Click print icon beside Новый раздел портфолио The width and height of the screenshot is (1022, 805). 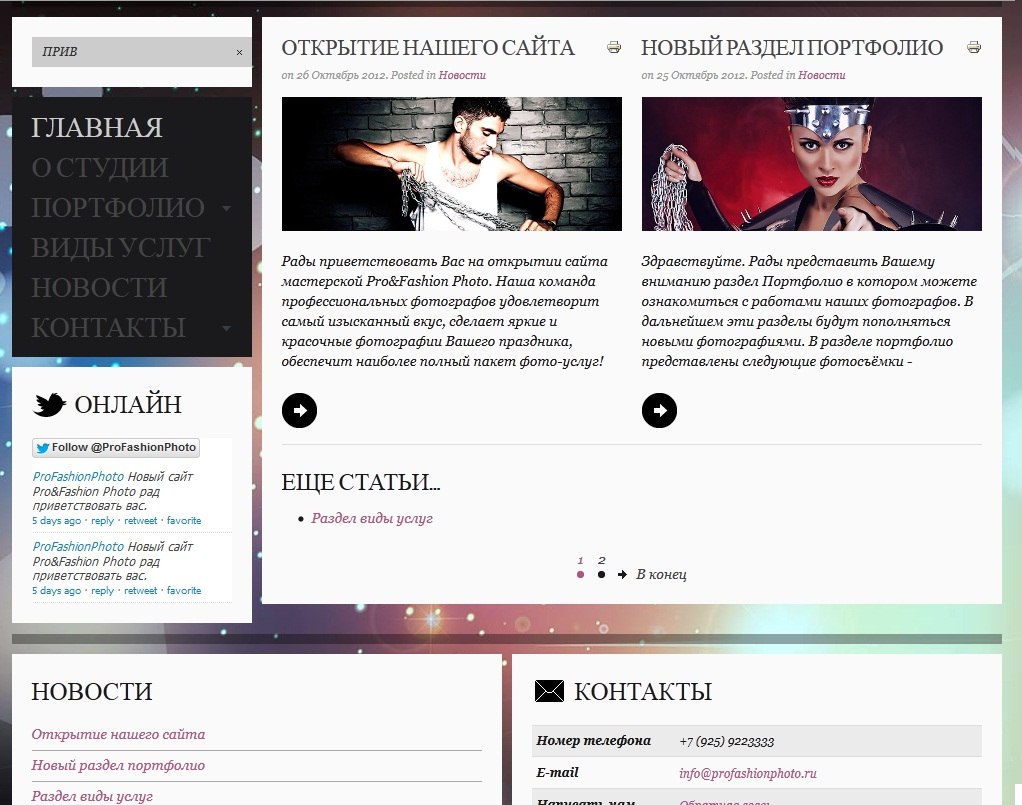tap(974, 47)
